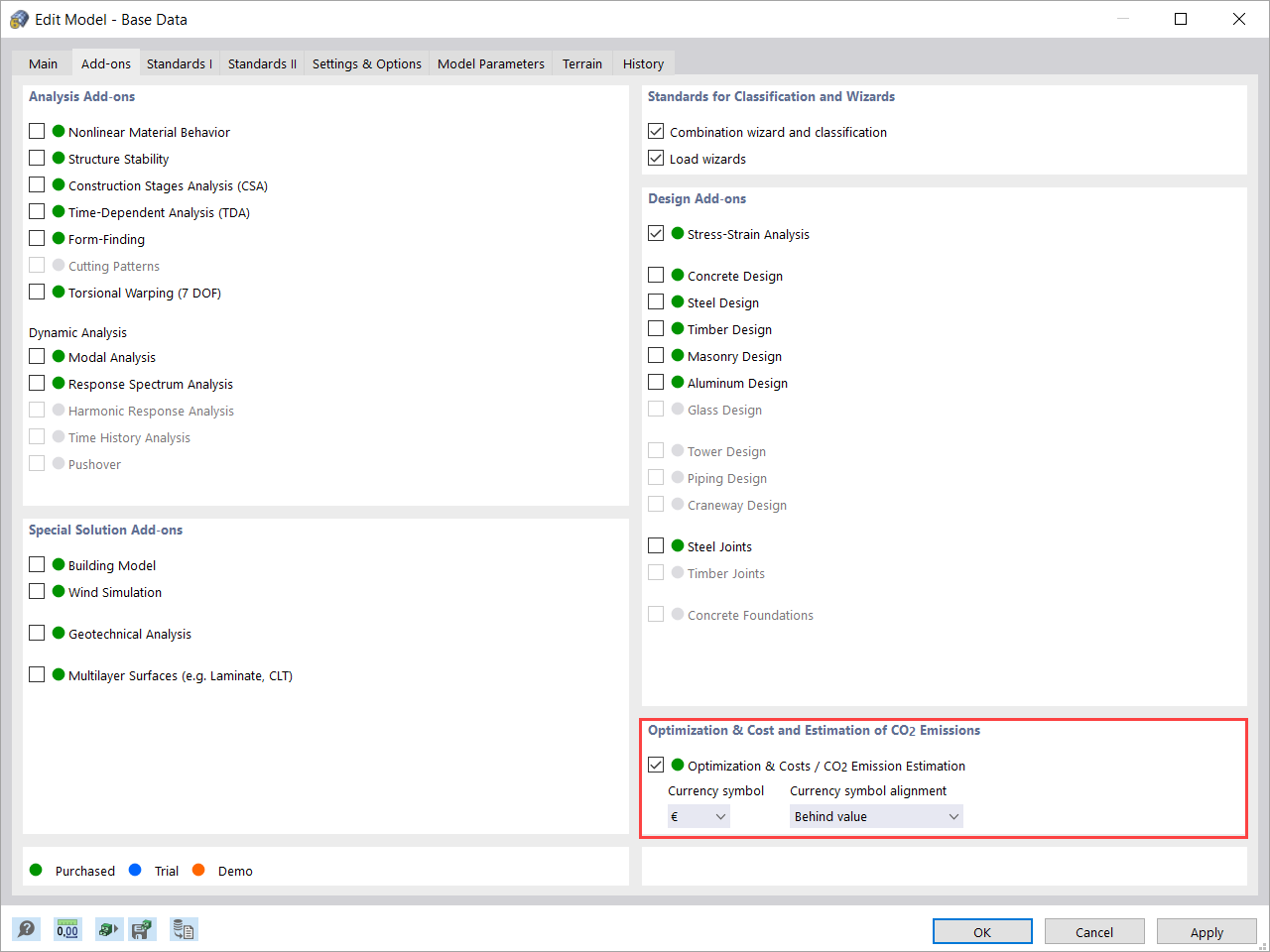1270x952 pixels.
Task: Open the Model Parameters tab
Action: tap(490, 63)
